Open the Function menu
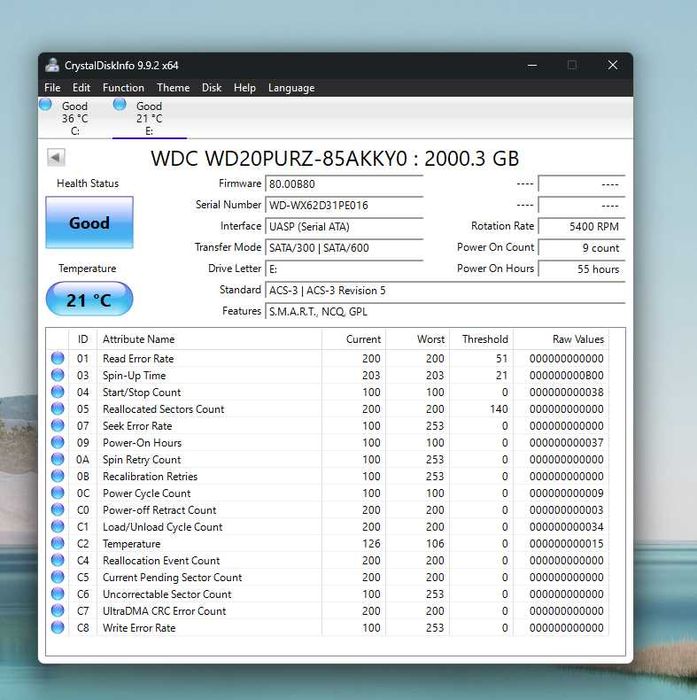Screen dimensions: 697x700 (x=123, y=88)
